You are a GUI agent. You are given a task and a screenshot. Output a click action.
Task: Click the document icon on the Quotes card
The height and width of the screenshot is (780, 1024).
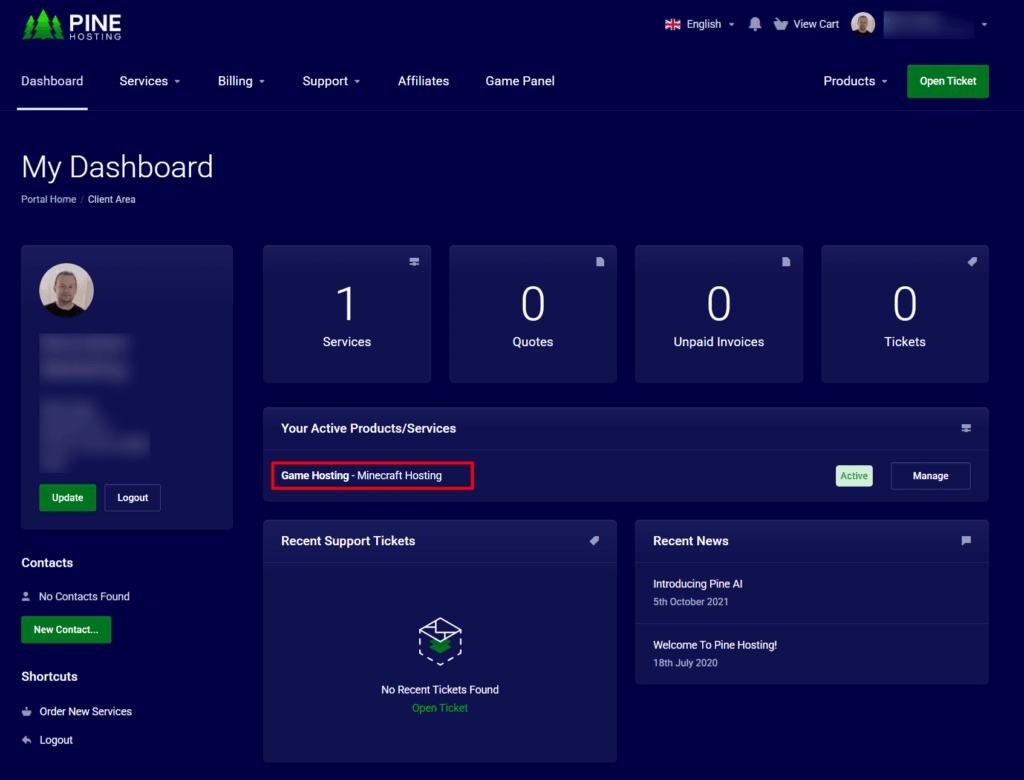pos(600,261)
